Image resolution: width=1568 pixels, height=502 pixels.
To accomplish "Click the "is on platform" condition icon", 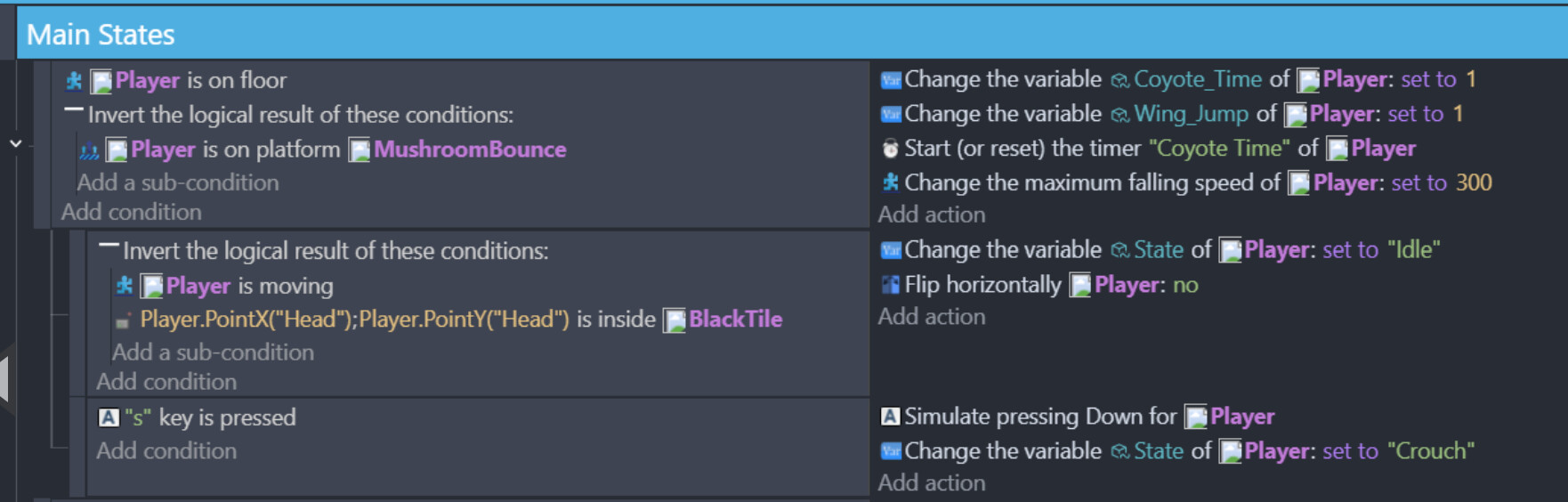I will [x=89, y=150].
